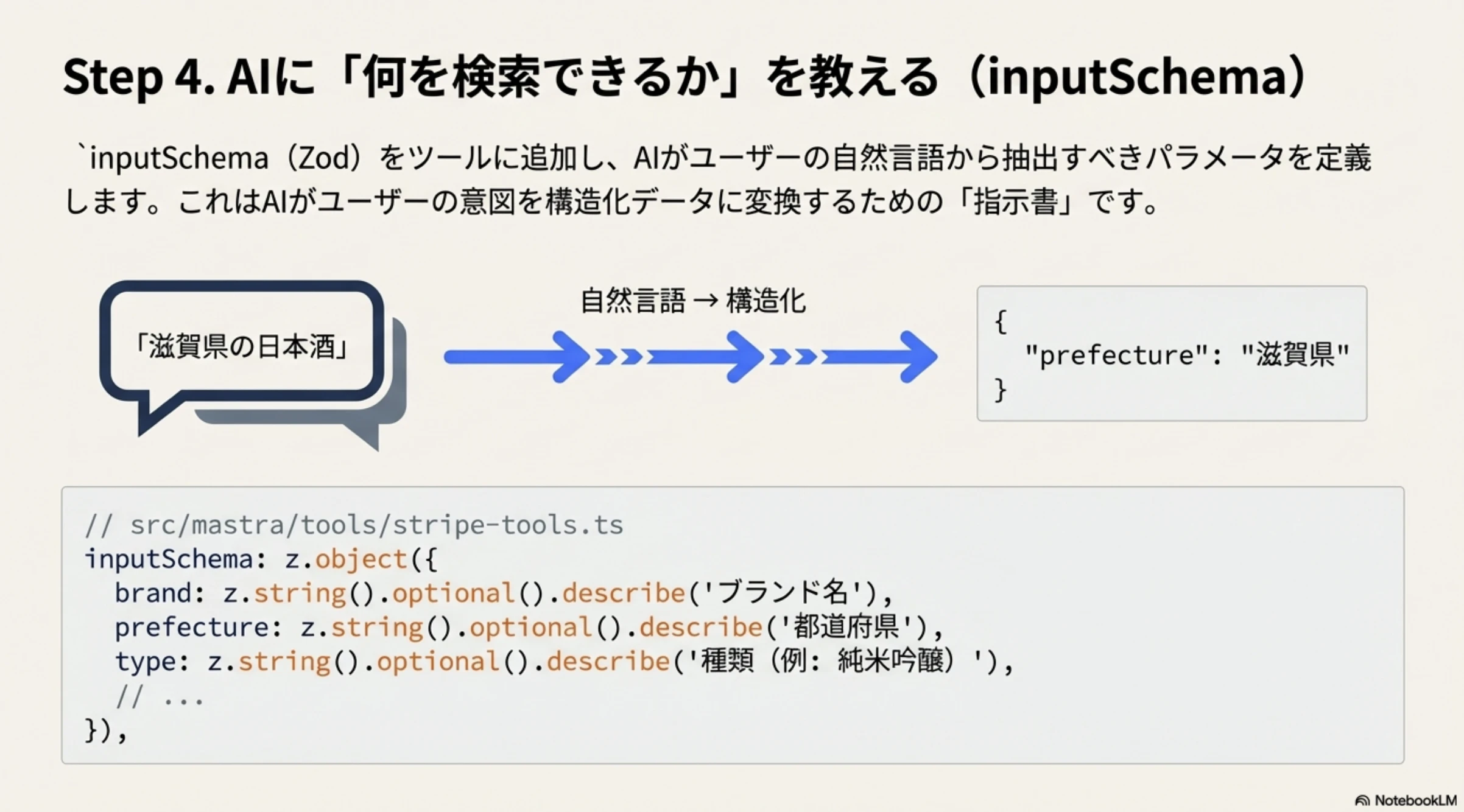The height and width of the screenshot is (812, 1464).
Task: Click the // ... comment line
Action: [160, 696]
